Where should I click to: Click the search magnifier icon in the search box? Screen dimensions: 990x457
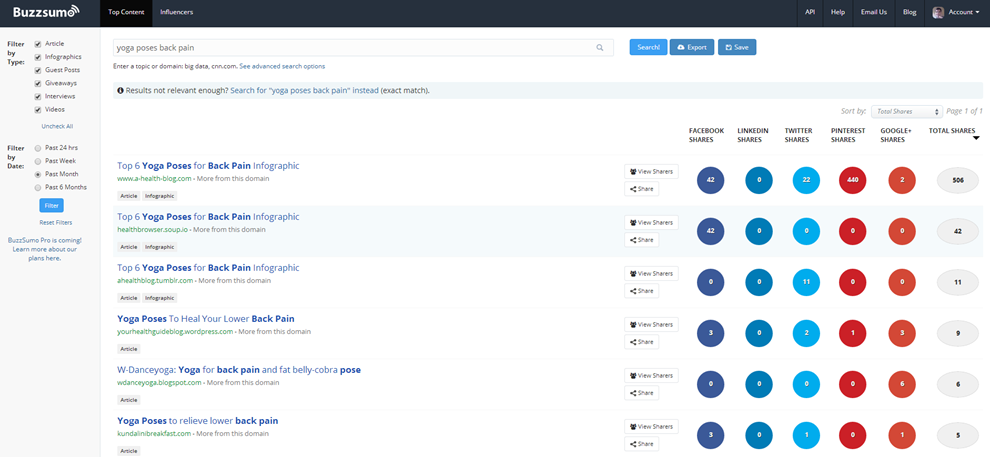600,47
